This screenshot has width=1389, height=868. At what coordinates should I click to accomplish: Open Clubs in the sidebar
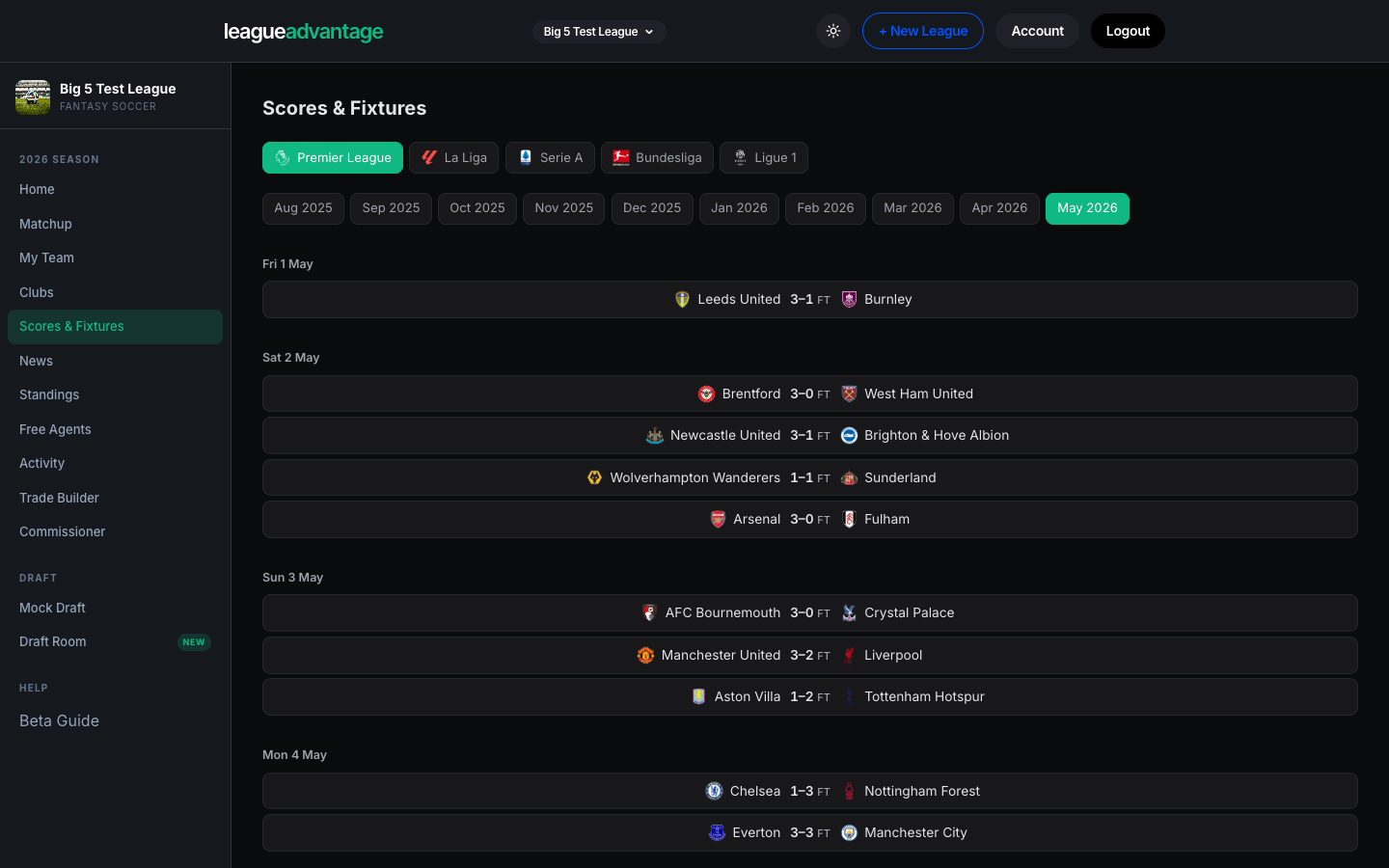[x=115, y=292]
